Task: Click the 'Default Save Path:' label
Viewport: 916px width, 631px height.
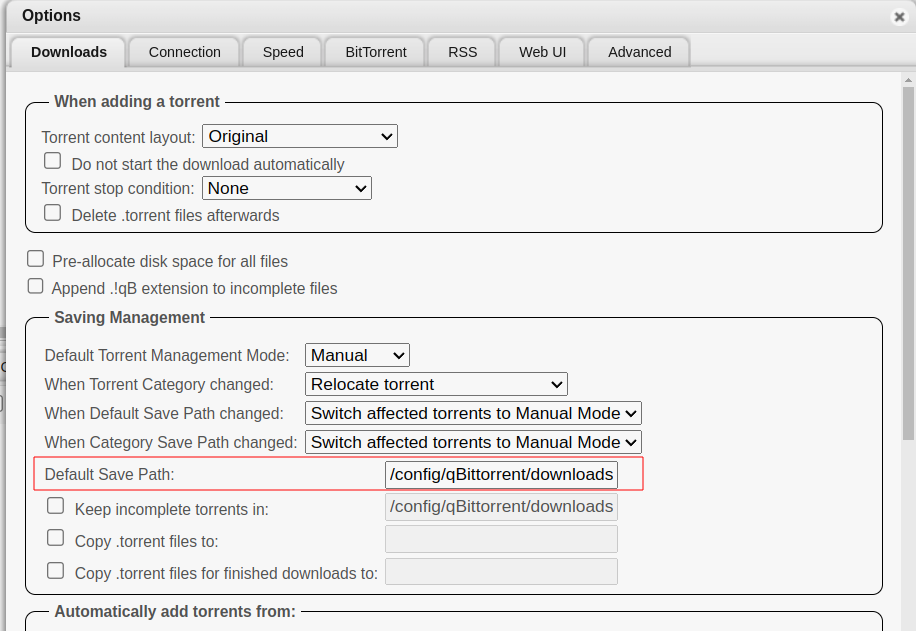Action: coord(109,474)
